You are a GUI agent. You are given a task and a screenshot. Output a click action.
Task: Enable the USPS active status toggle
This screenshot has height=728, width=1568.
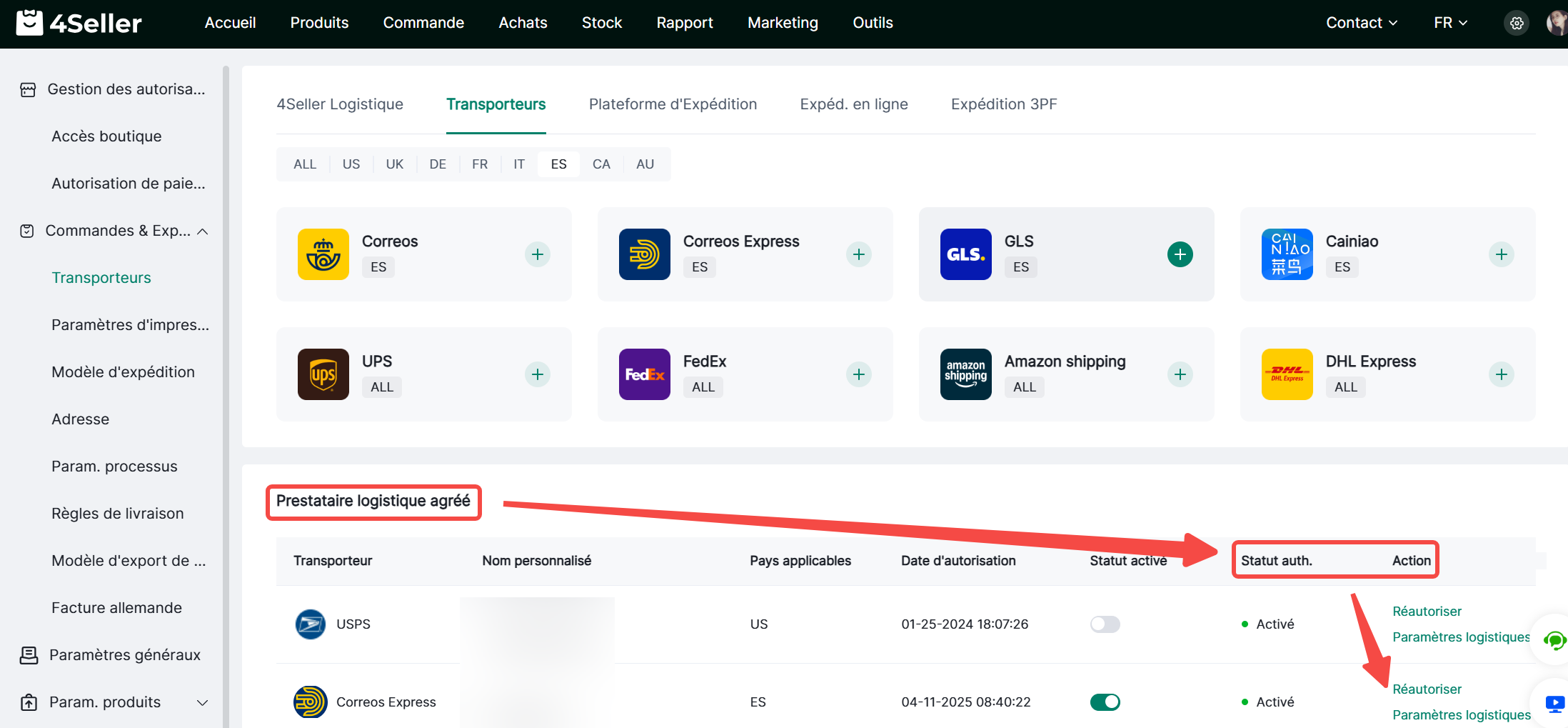(1105, 624)
